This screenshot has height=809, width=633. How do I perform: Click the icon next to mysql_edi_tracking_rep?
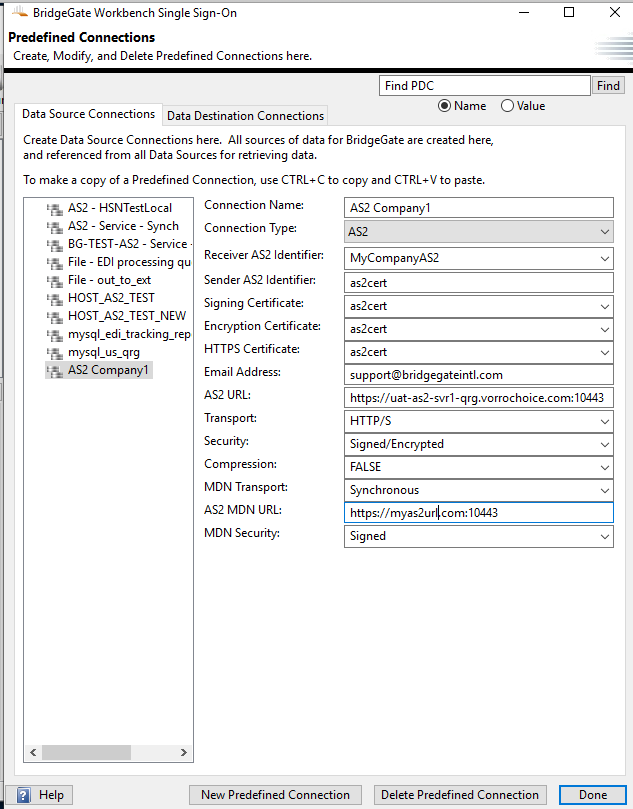(x=55, y=335)
